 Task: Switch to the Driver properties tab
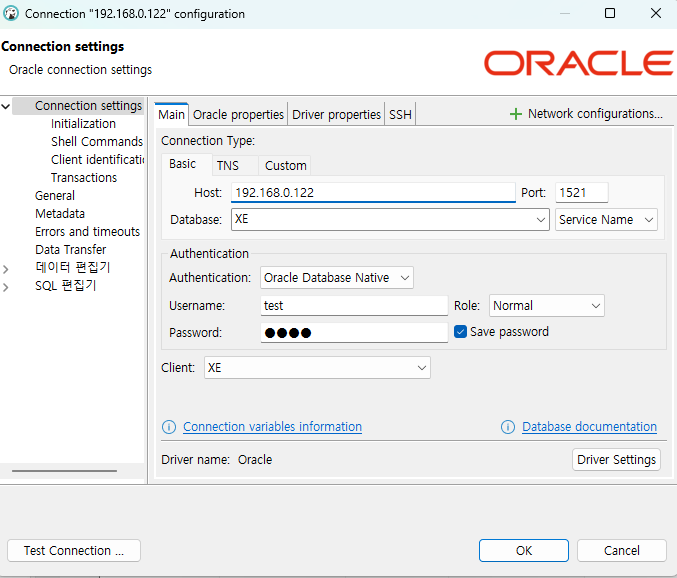(336, 115)
